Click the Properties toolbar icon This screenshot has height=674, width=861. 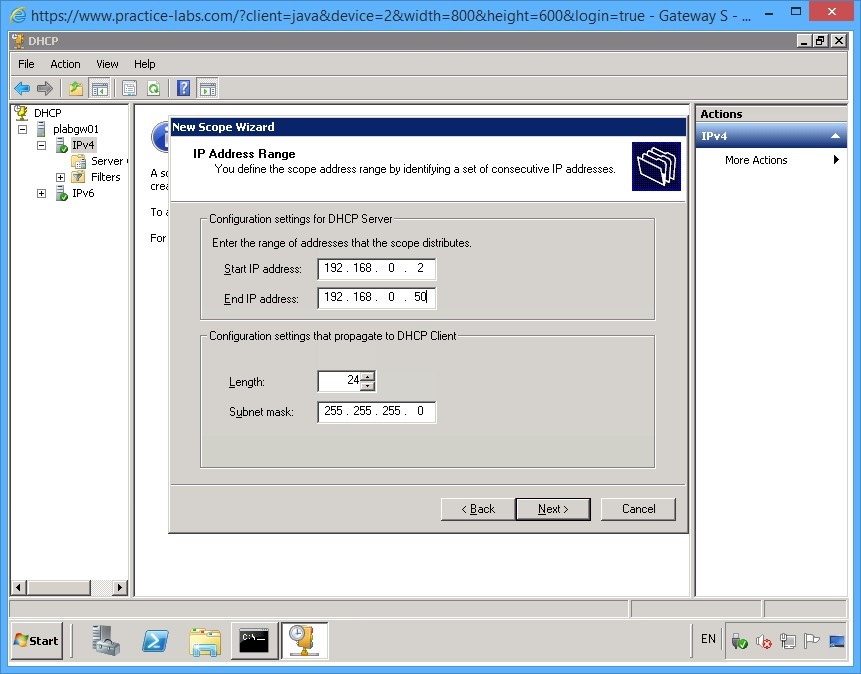[x=130, y=88]
